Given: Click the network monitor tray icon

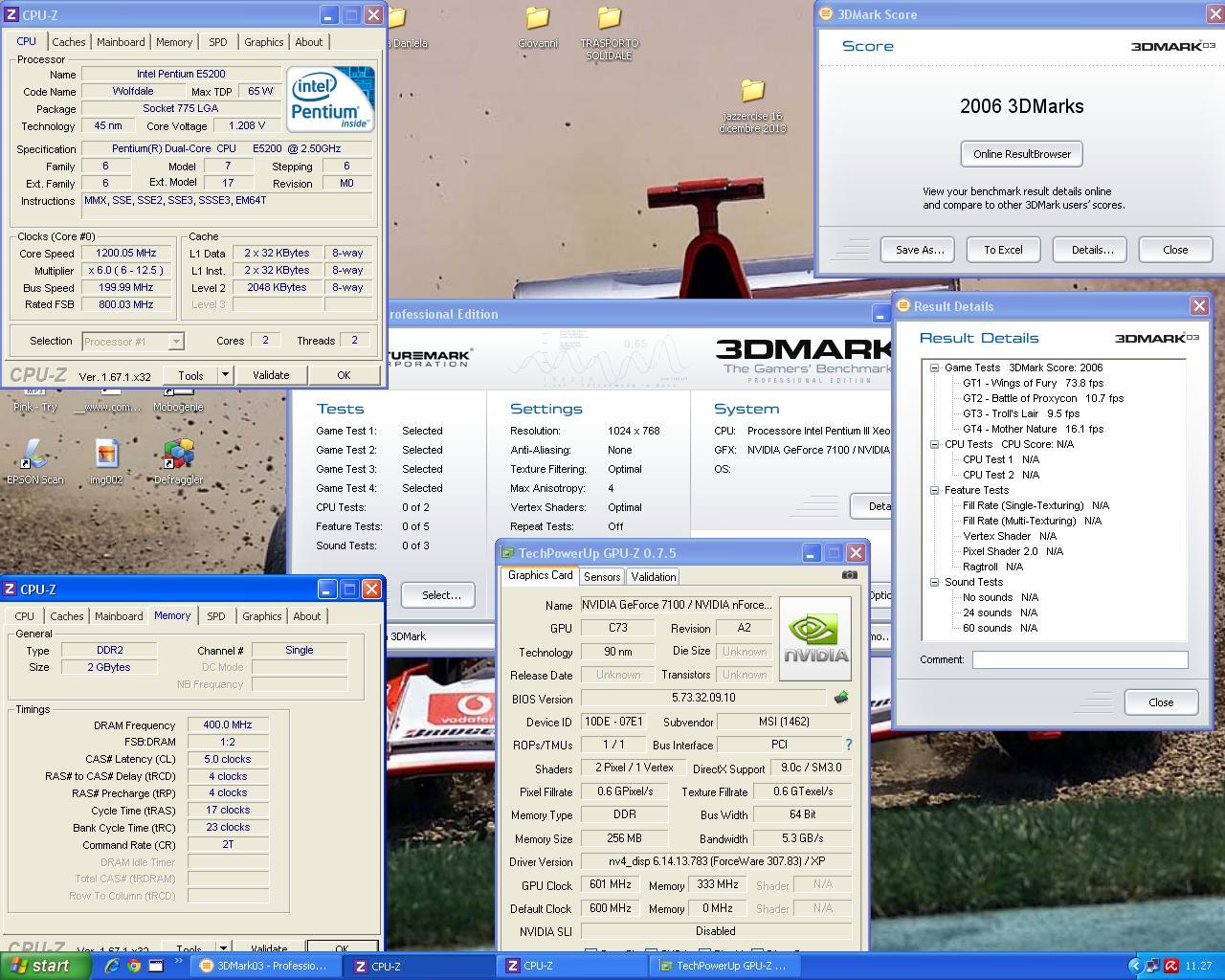Looking at the screenshot, I should click(1153, 966).
